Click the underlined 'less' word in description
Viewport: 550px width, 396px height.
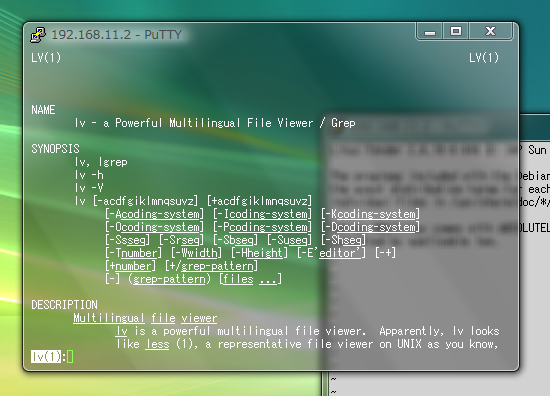pos(157,344)
